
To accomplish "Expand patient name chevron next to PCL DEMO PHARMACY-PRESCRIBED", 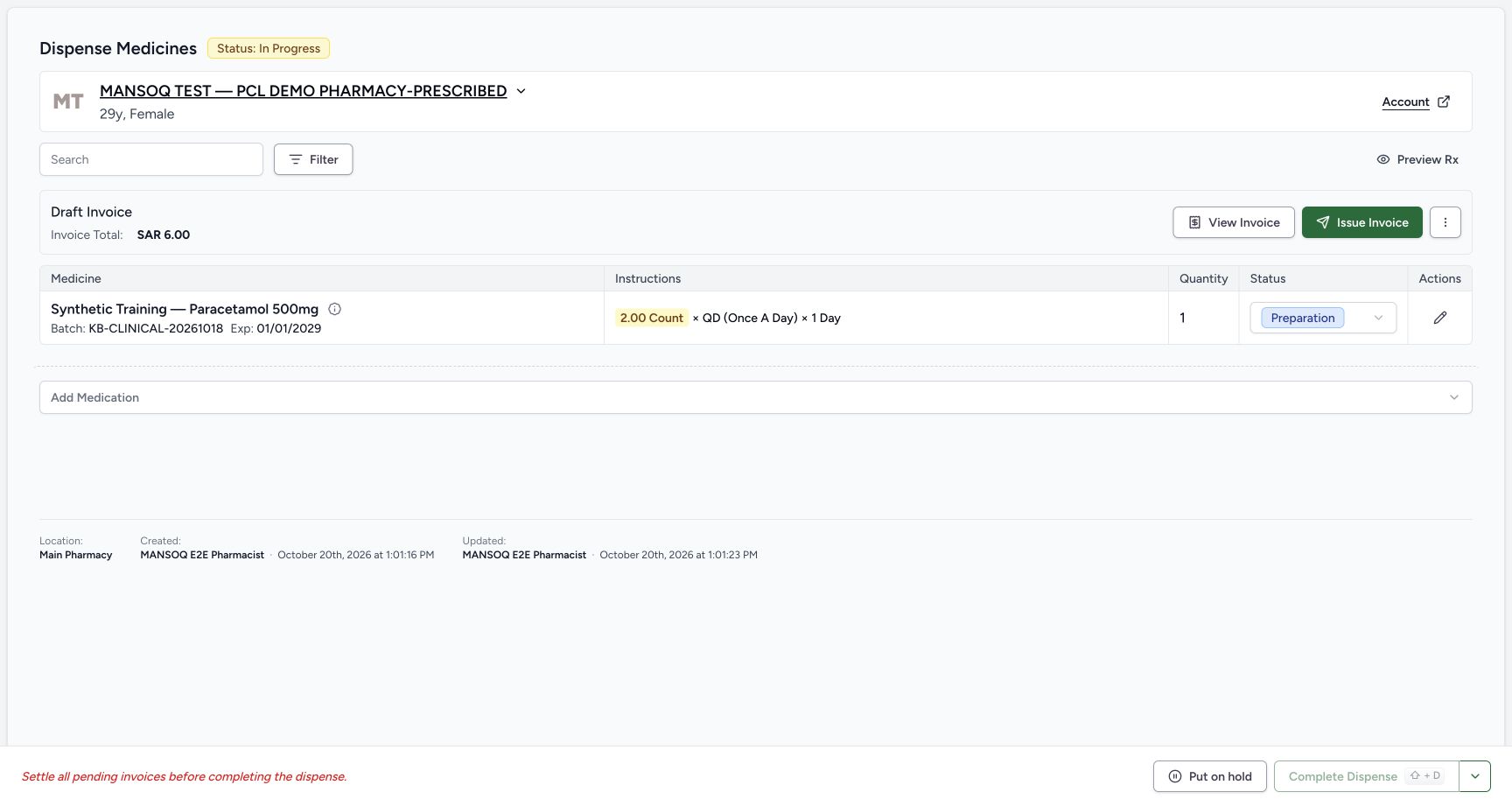I will pos(521,91).
